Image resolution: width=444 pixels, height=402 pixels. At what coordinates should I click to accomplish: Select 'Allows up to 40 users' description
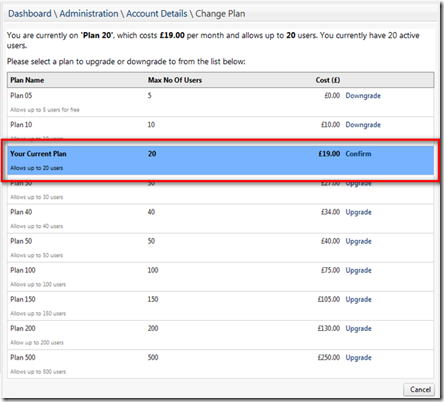36,226
